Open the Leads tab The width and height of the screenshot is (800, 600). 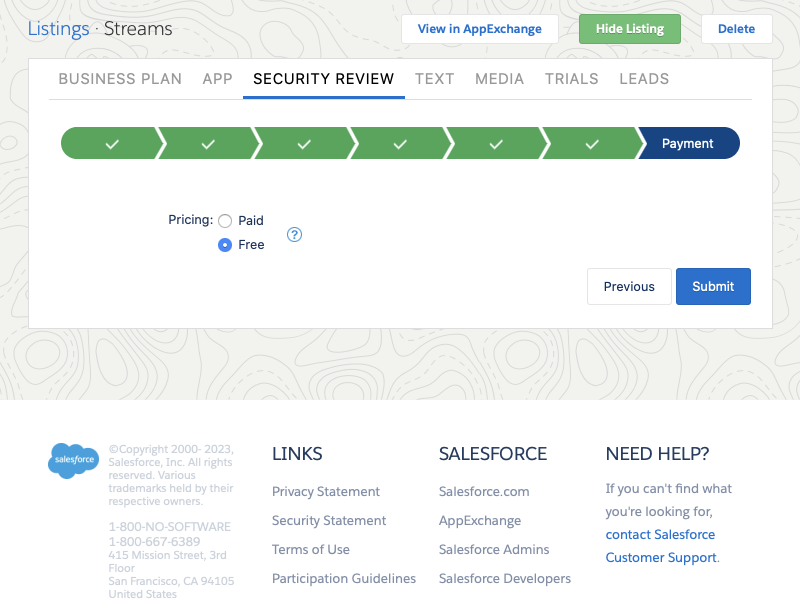click(644, 79)
